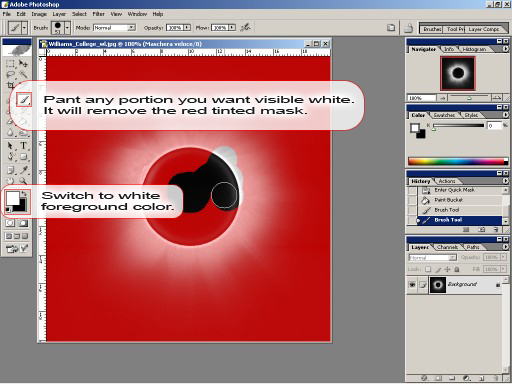512x384 pixels.
Task: Select the Notes tool
Action: click(x=10, y=170)
